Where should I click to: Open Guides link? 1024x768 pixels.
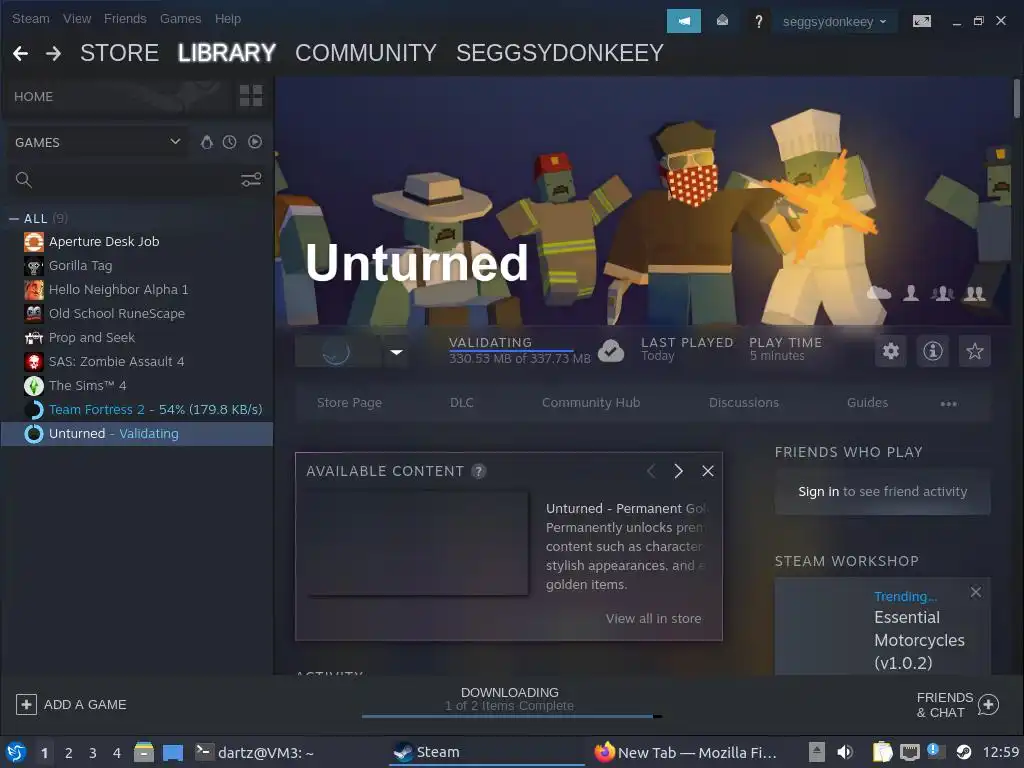[x=867, y=403]
